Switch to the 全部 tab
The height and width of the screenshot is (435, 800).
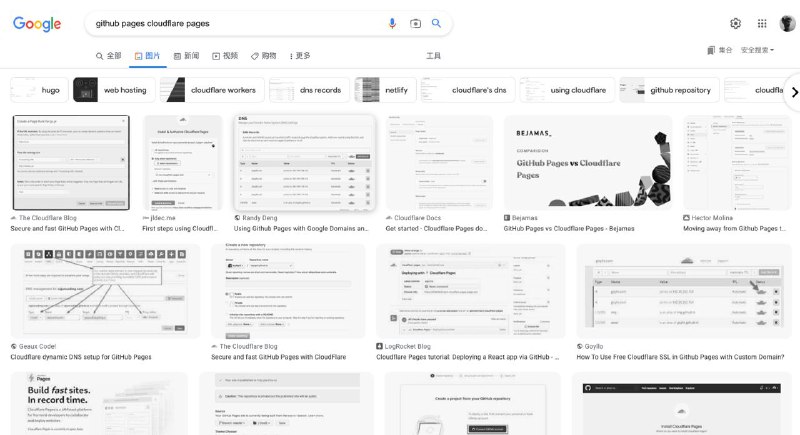pyautogui.click(x=108, y=56)
